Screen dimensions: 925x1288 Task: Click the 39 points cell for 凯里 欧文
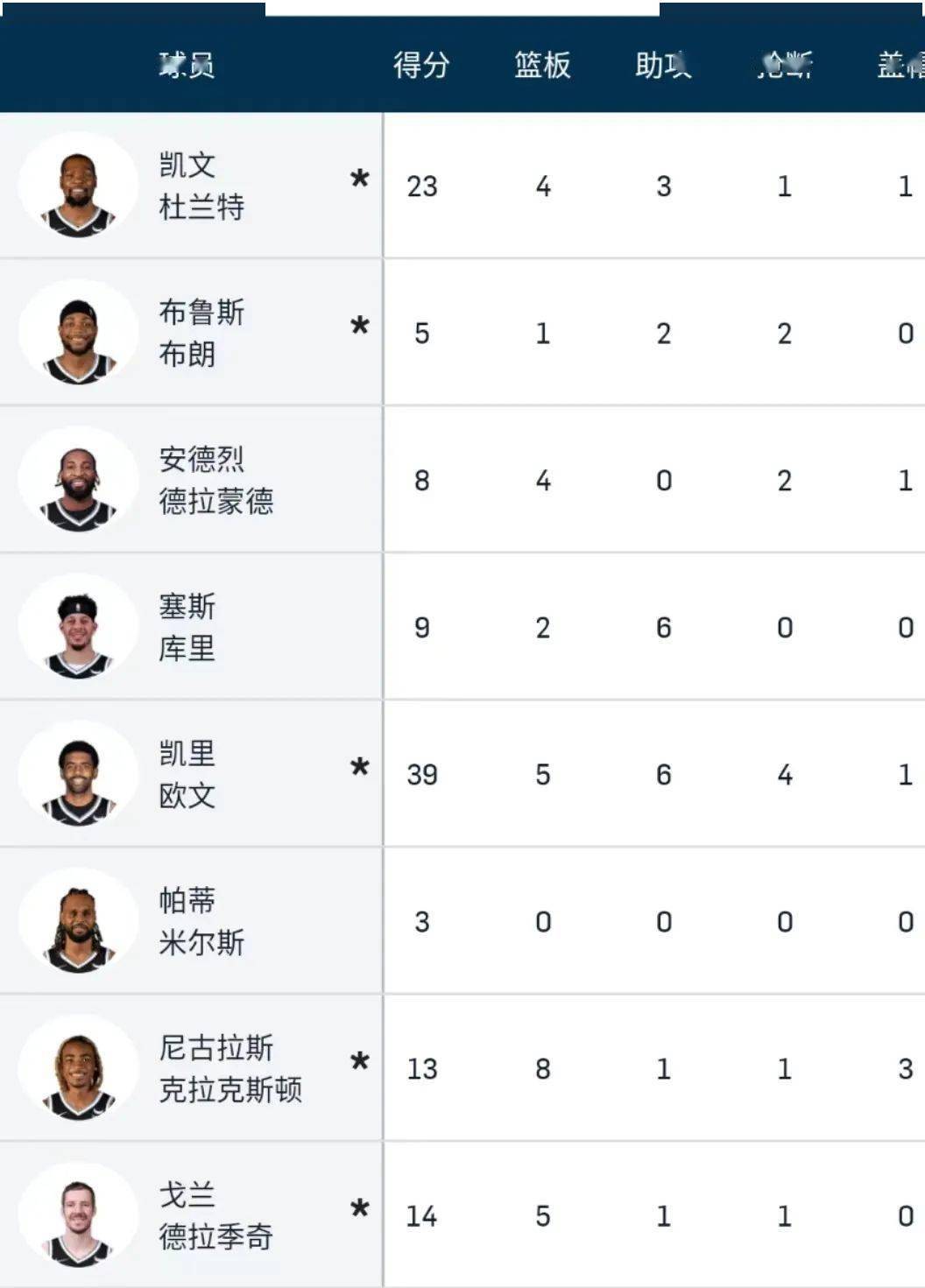[x=421, y=775]
